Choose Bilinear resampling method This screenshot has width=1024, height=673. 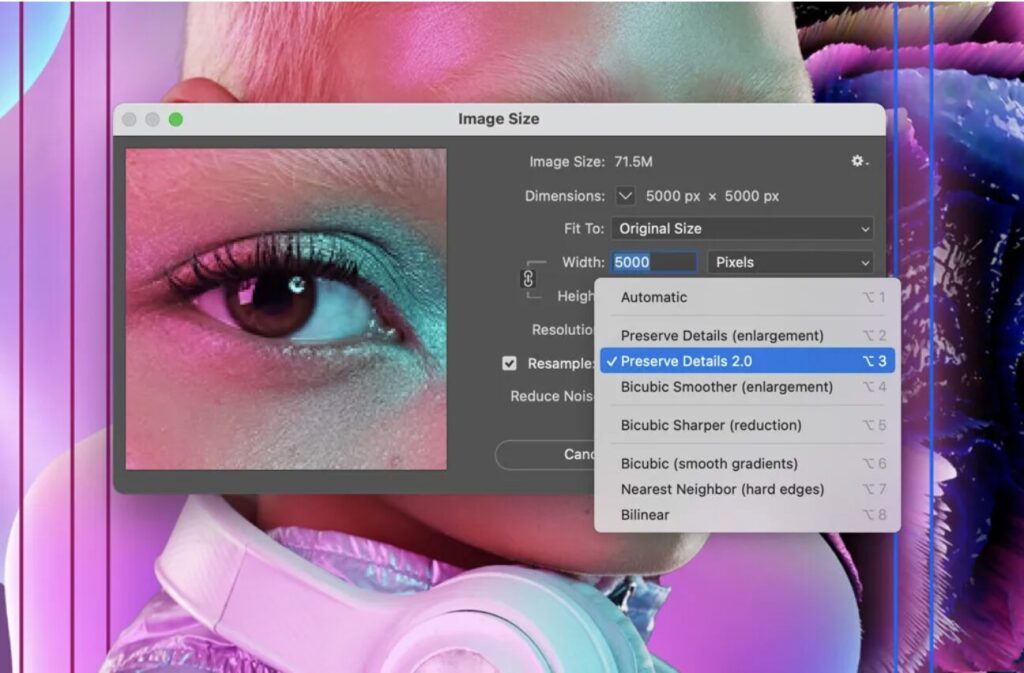tap(645, 515)
